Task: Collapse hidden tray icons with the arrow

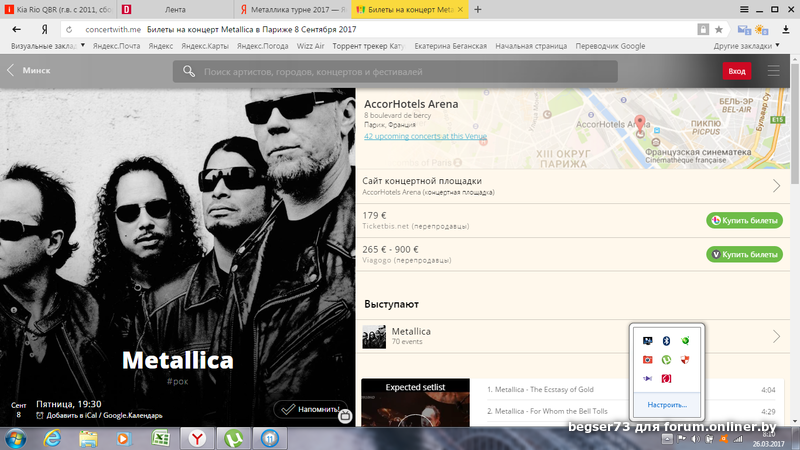Action: pyautogui.click(x=667, y=439)
